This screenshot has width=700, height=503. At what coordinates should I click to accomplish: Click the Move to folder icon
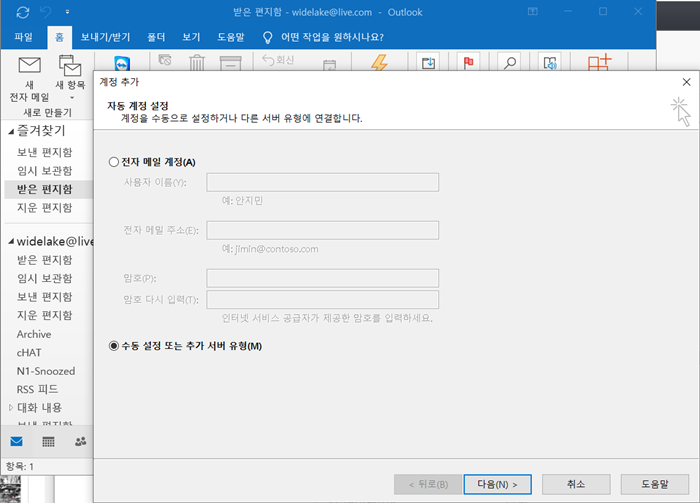[429, 63]
